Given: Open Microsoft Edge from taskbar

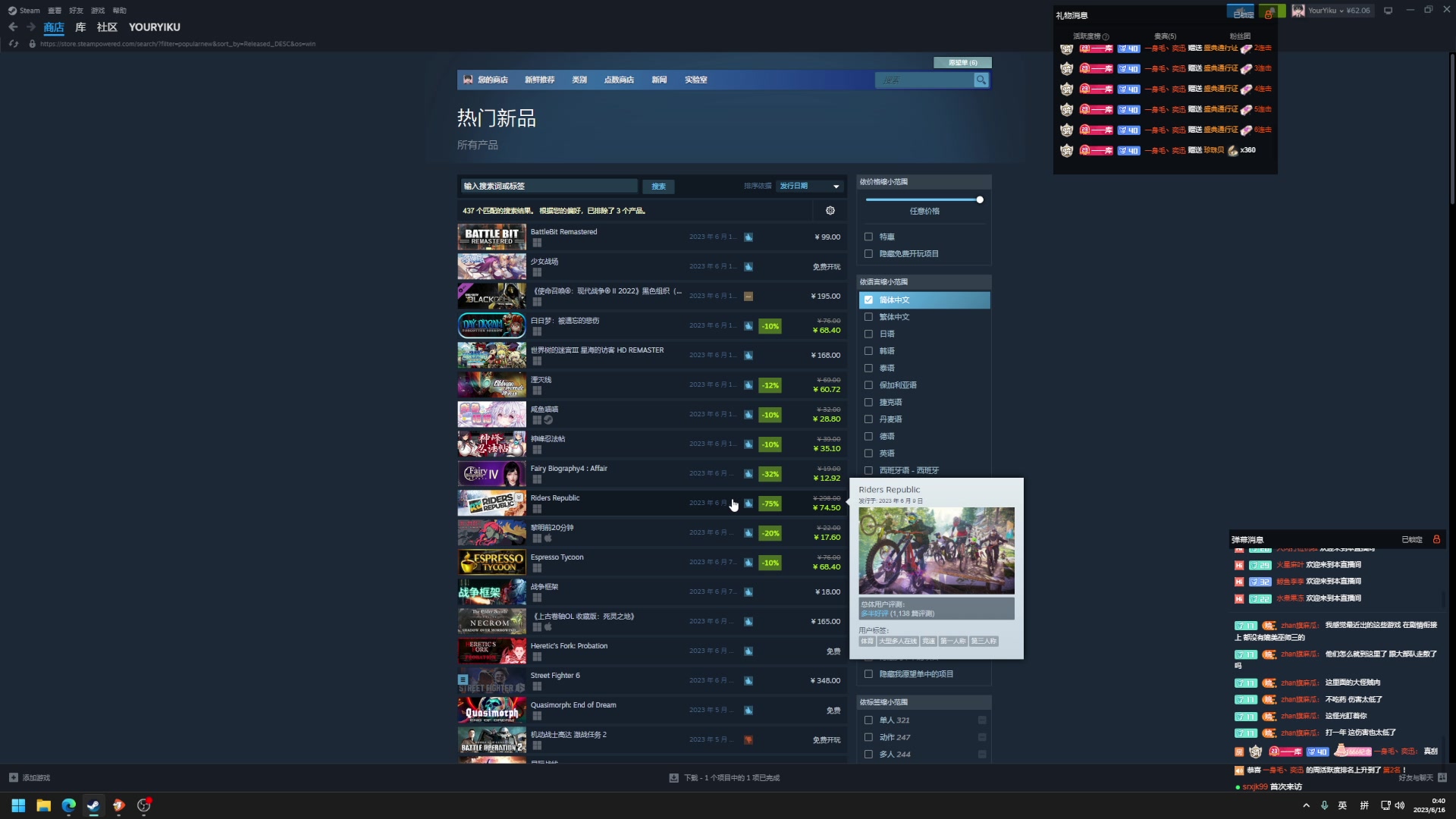Looking at the screenshot, I should 68,805.
